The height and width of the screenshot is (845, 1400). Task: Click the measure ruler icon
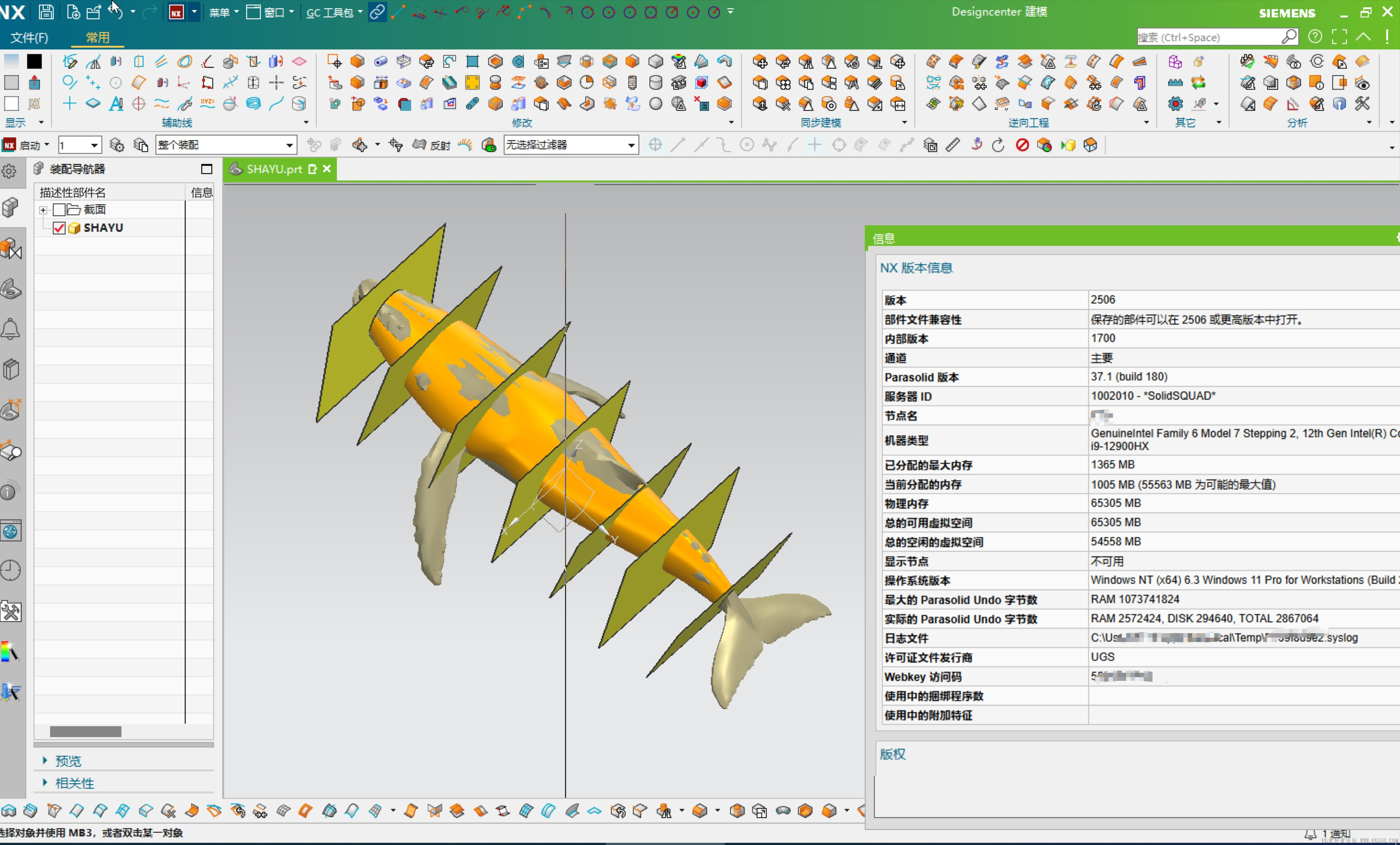953,145
